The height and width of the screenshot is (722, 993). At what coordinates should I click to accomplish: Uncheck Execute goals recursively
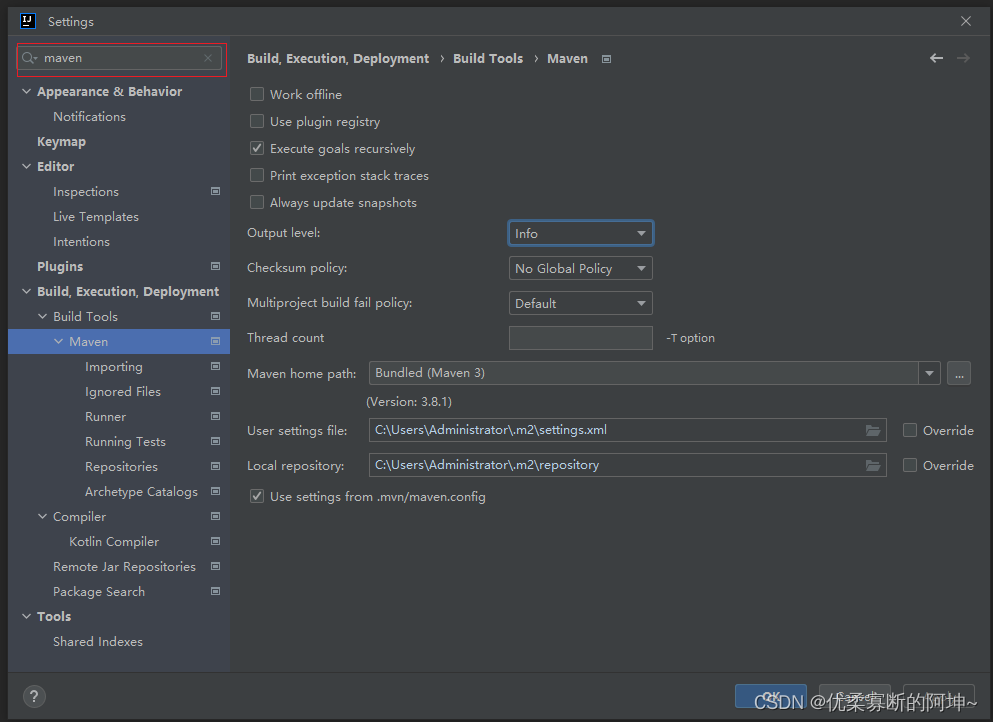(x=256, y=148)
